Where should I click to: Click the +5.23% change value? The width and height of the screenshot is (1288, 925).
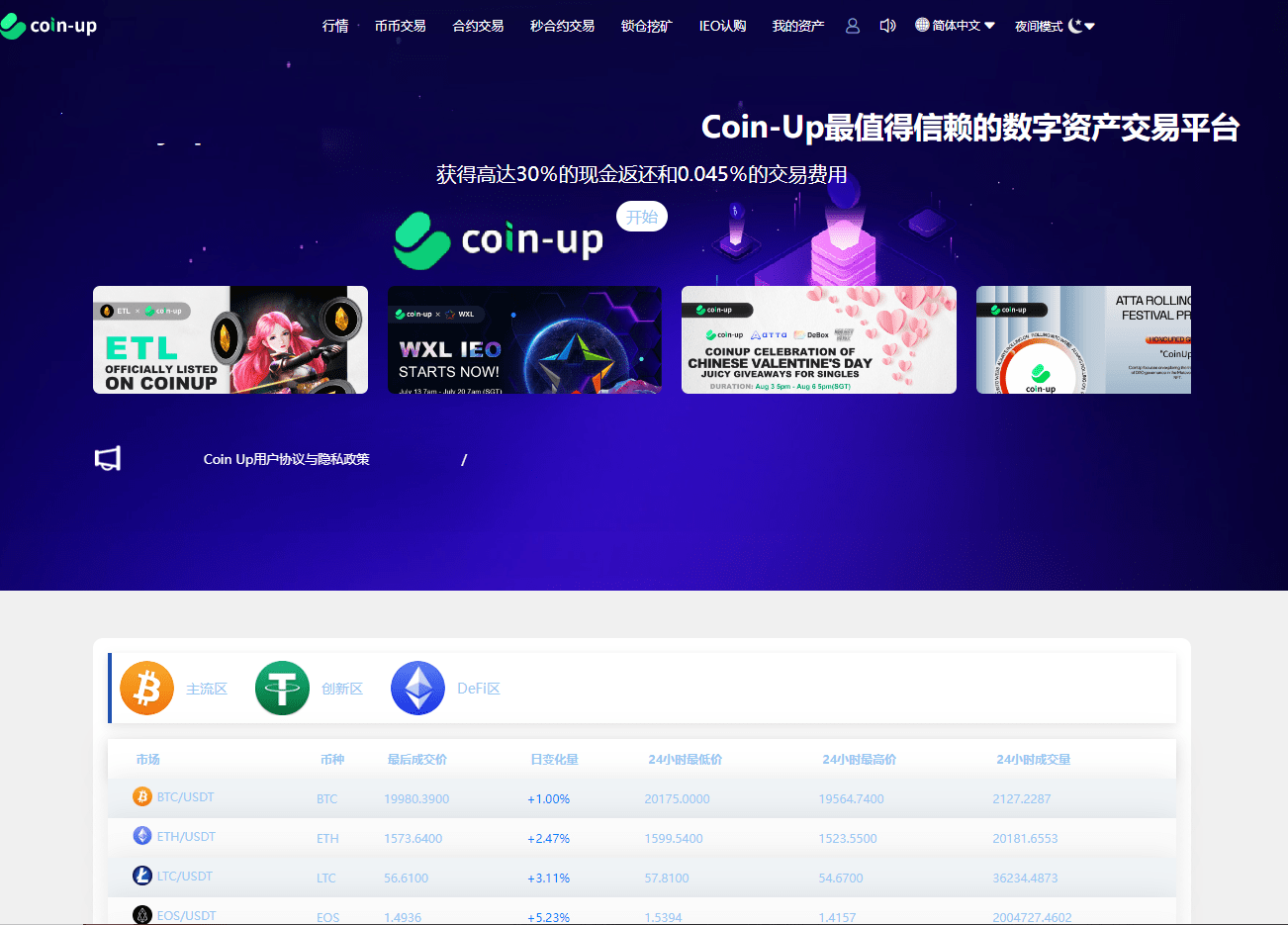click(x=548, y=917)
